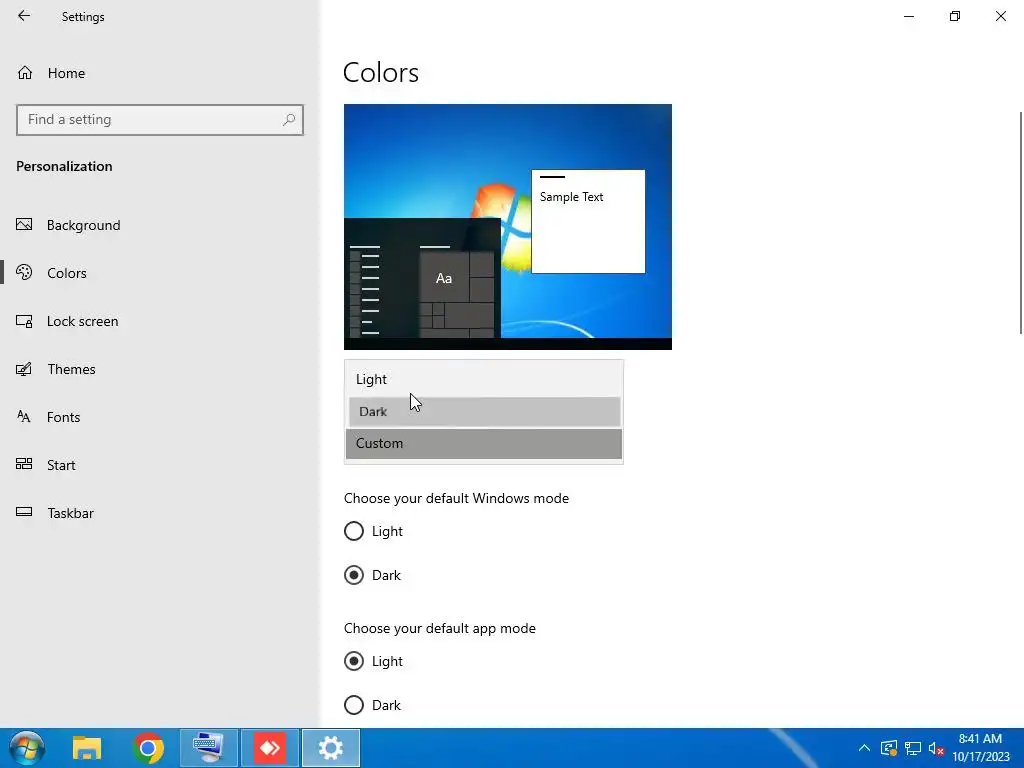Open the on-screen keyboard taskbar app
The height and width of the screenshot is (768, 1024).
208,748
